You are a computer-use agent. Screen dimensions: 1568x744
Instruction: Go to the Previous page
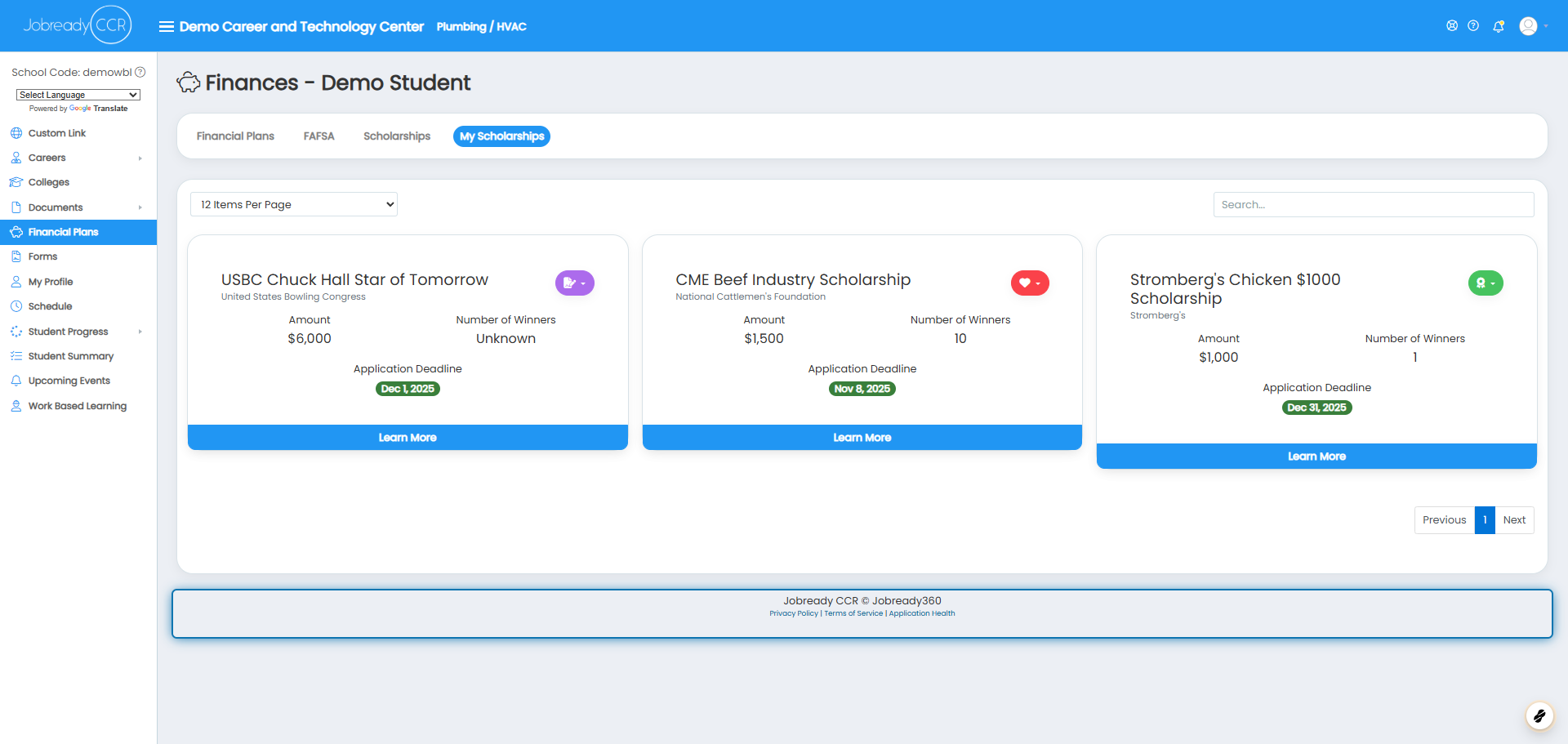1445,520
